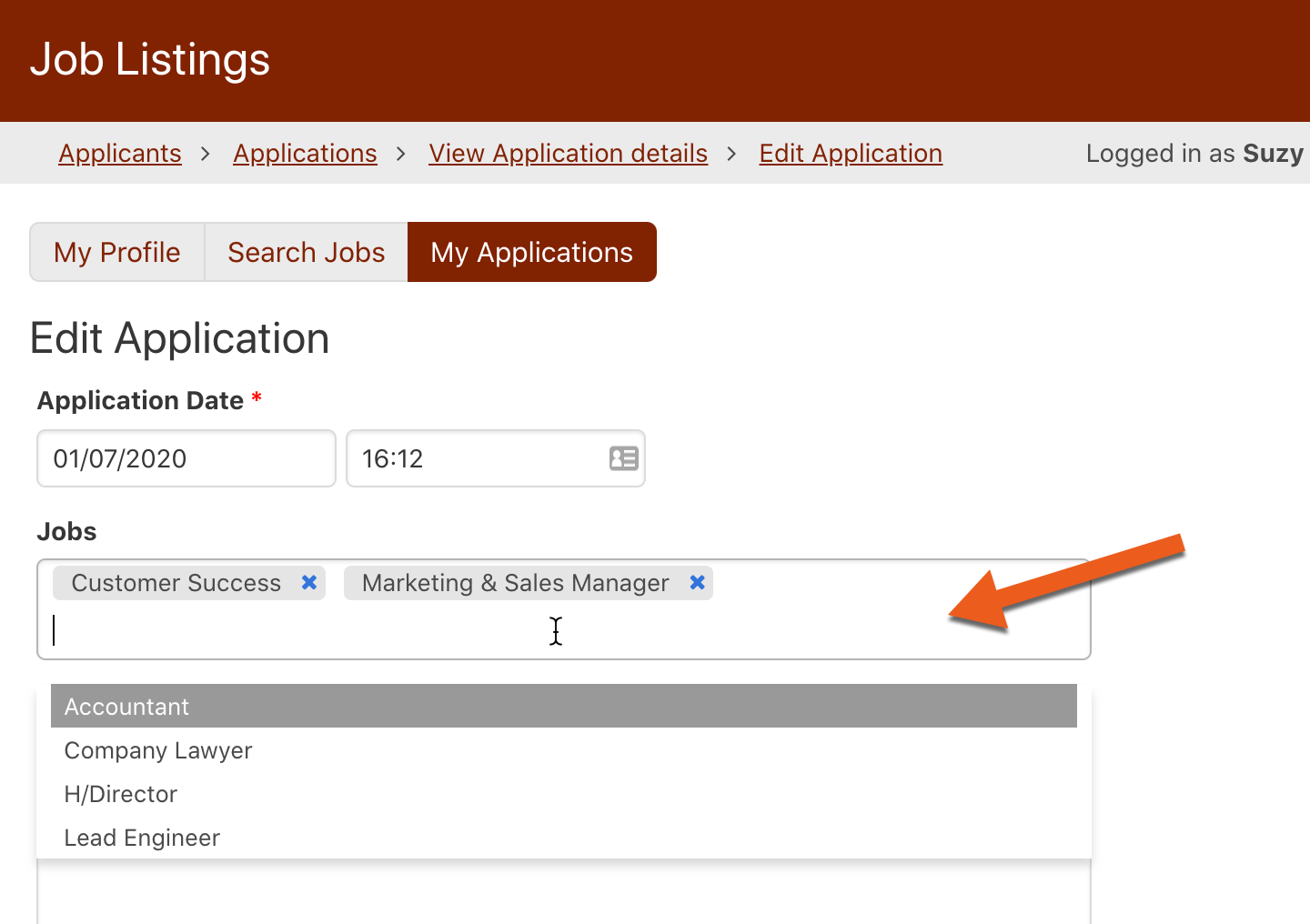Image resolution: width=1310 pixels, height=924 pixels.
Task: Click the Customer Success tag label
Action: [176, 583]
